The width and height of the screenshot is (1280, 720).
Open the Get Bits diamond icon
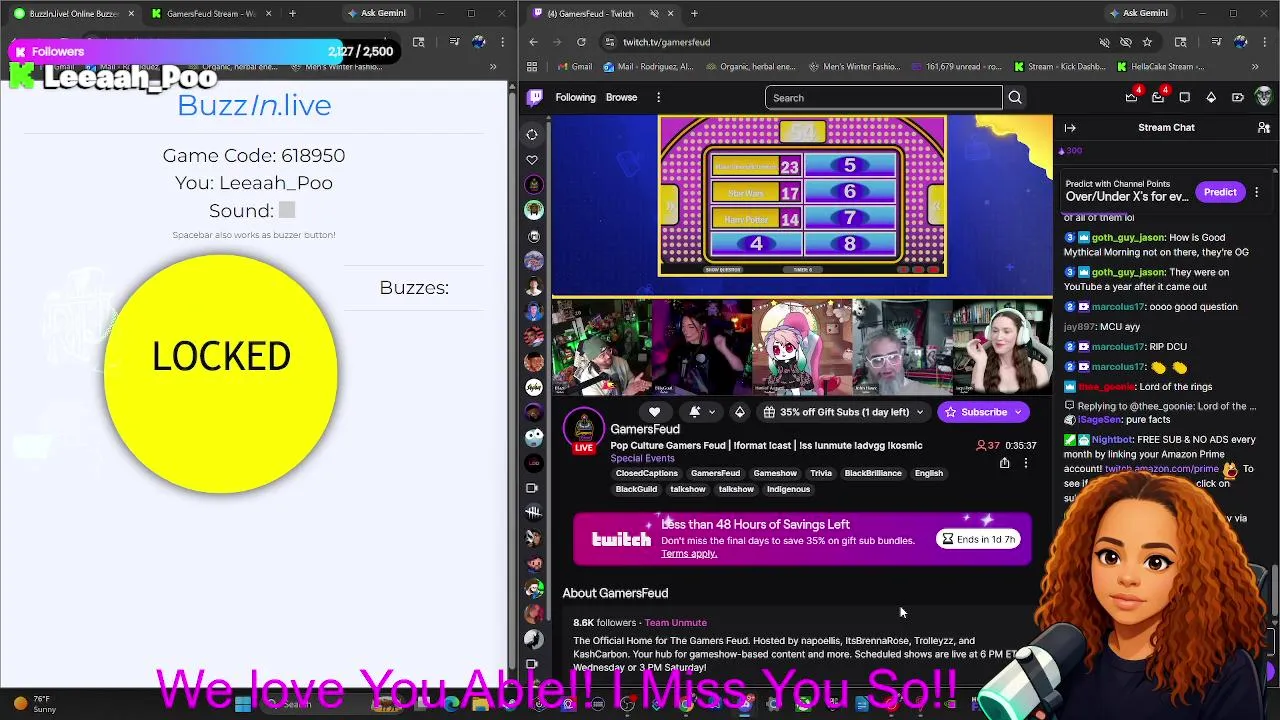(x=1211, y=97)
